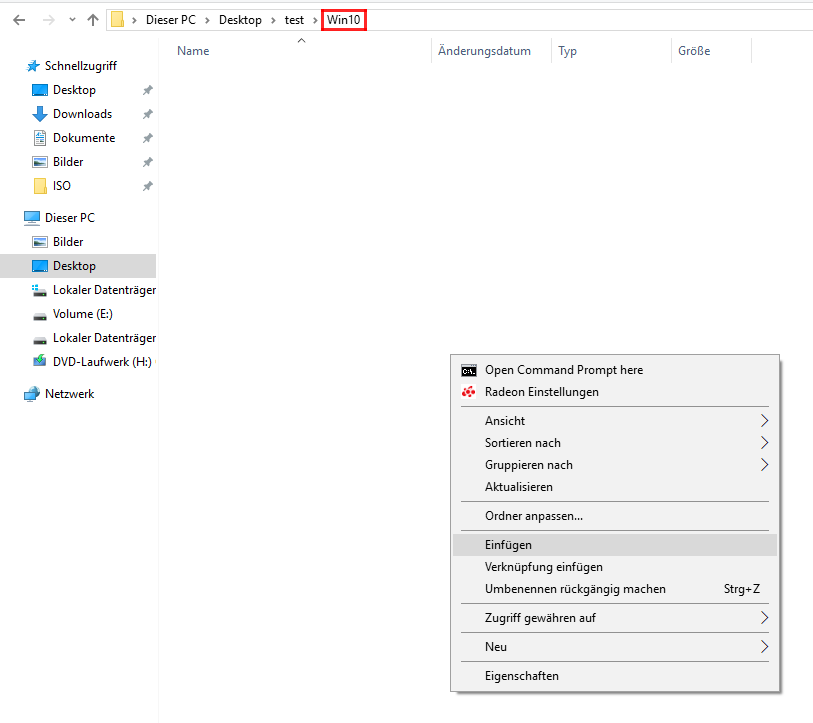Select Dieser PC in navigation pane
This screenshot has width=813, height=723.
point(70,218)
